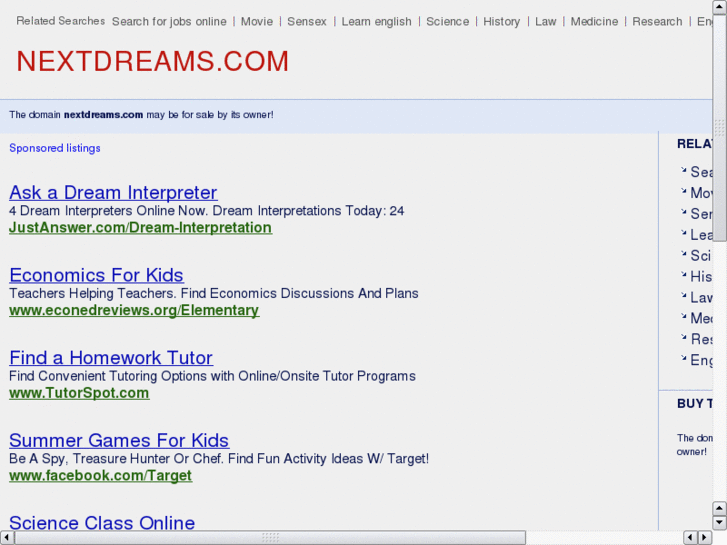Viewport: 727px width, 545px height.
Task: Open the Medicine related search link
Action: [x=594, y=22]
